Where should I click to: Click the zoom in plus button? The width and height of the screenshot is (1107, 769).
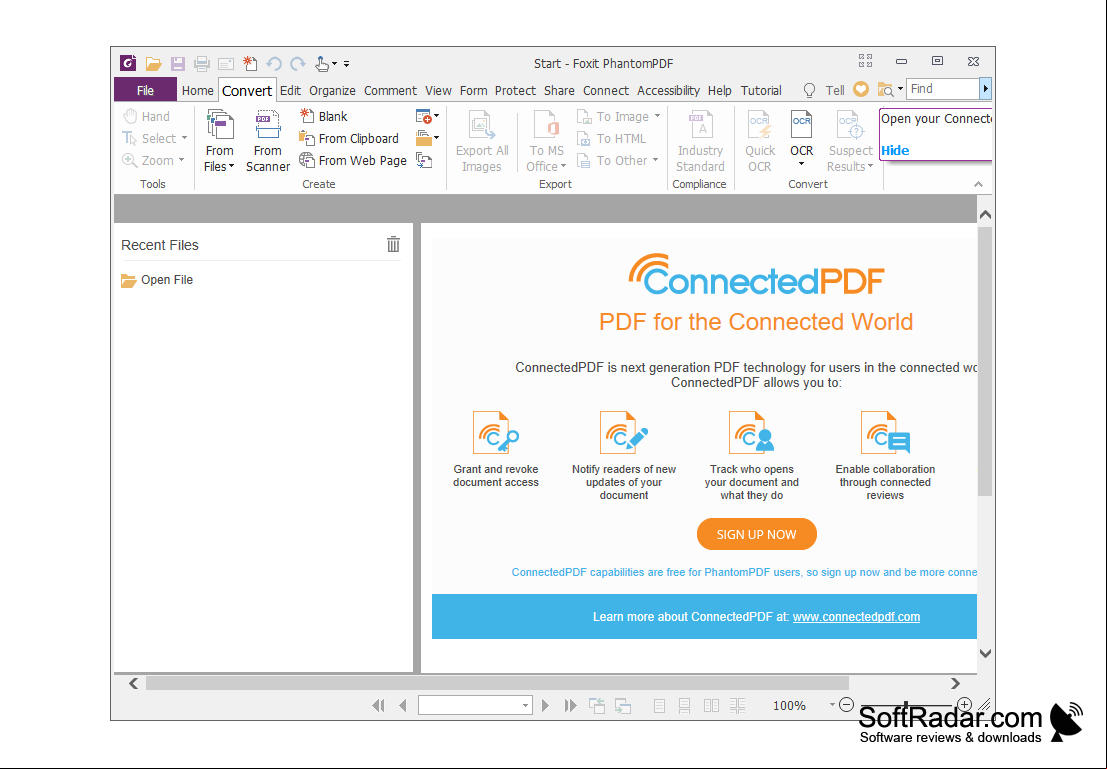pyautogui.click(x=964, y=704)
